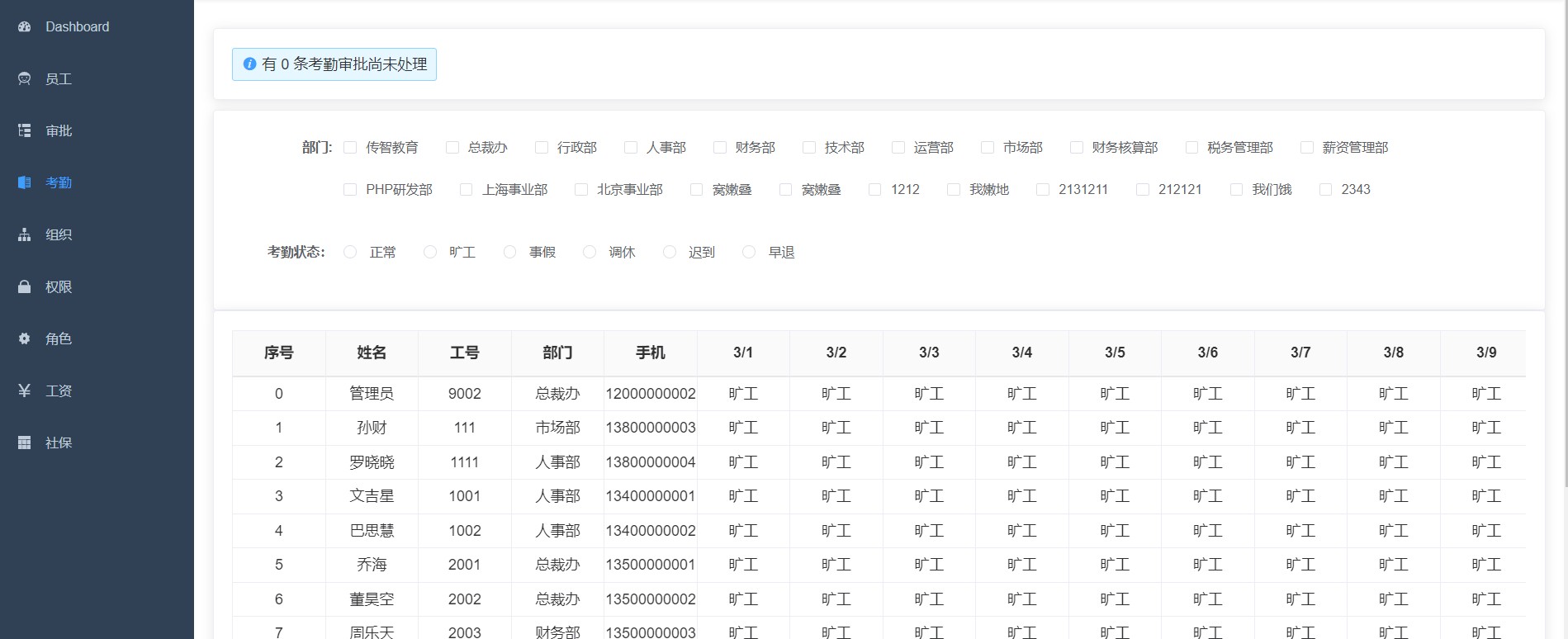Click the alert about 0 pending attendance approvals
The image size is (1568, 639).
point(334,64)
